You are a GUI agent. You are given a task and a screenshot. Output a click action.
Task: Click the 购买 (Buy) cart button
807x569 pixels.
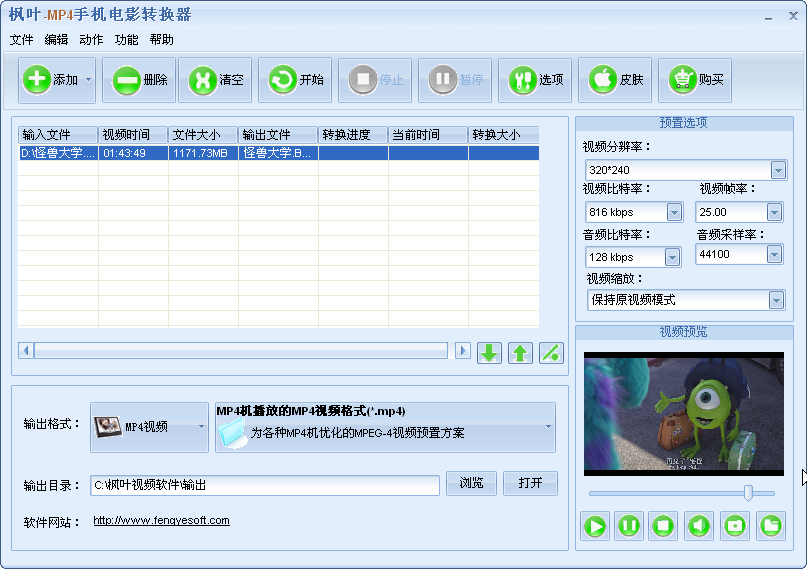695,80
